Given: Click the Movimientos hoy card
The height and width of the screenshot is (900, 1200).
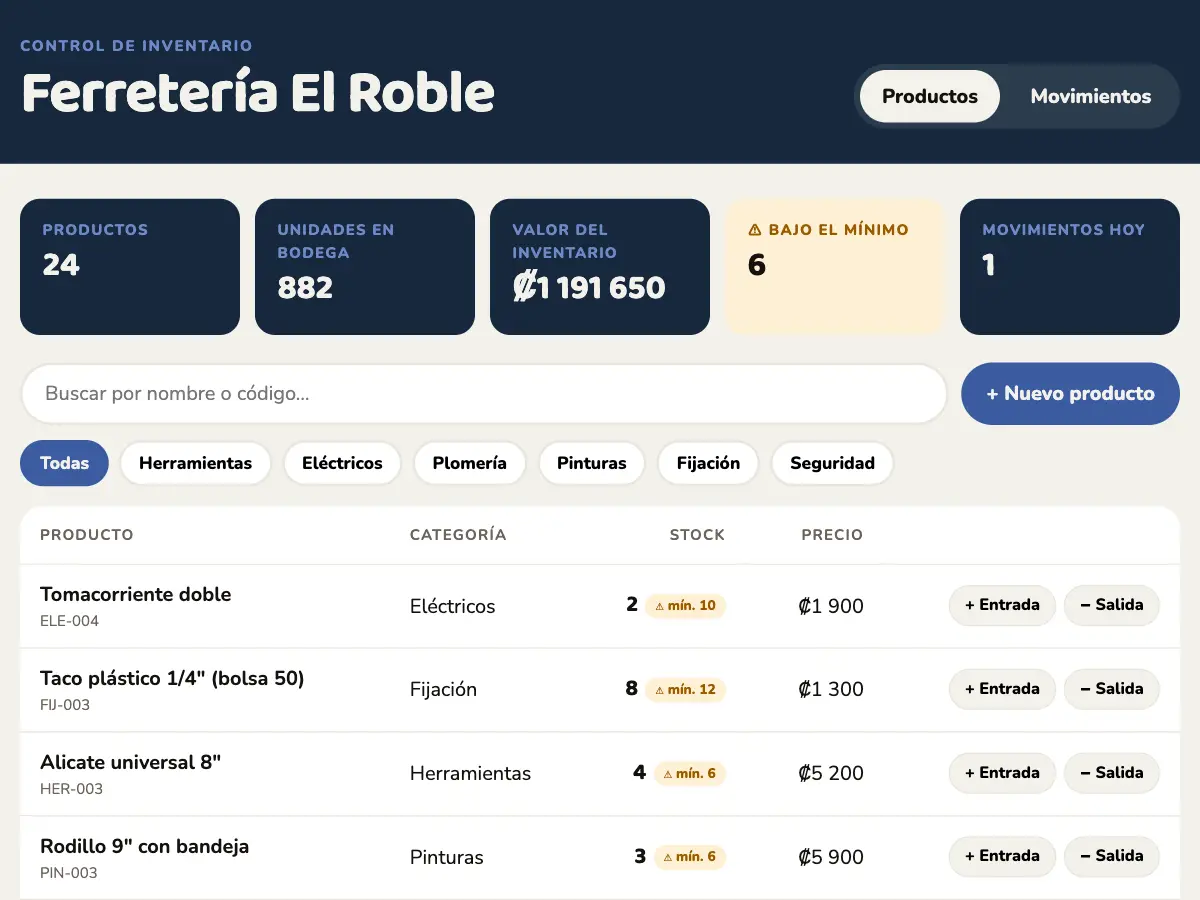Looking at the screenshot, I should [1070, 267].
